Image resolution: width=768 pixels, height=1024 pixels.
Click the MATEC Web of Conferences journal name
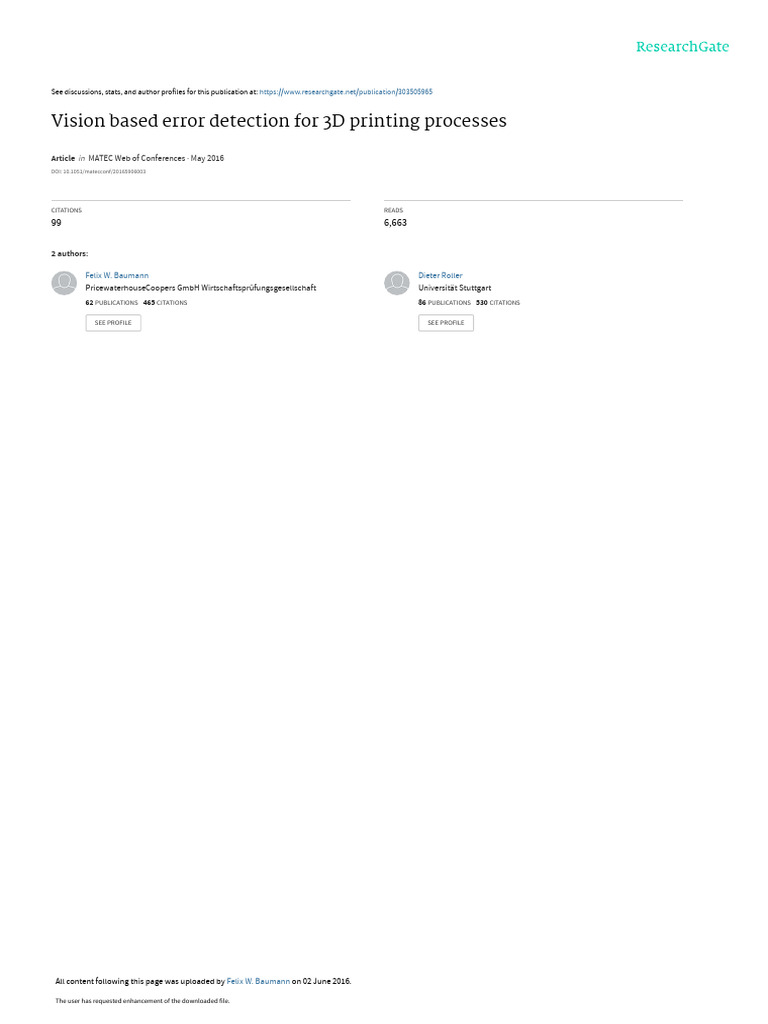[x=136, y=158]
